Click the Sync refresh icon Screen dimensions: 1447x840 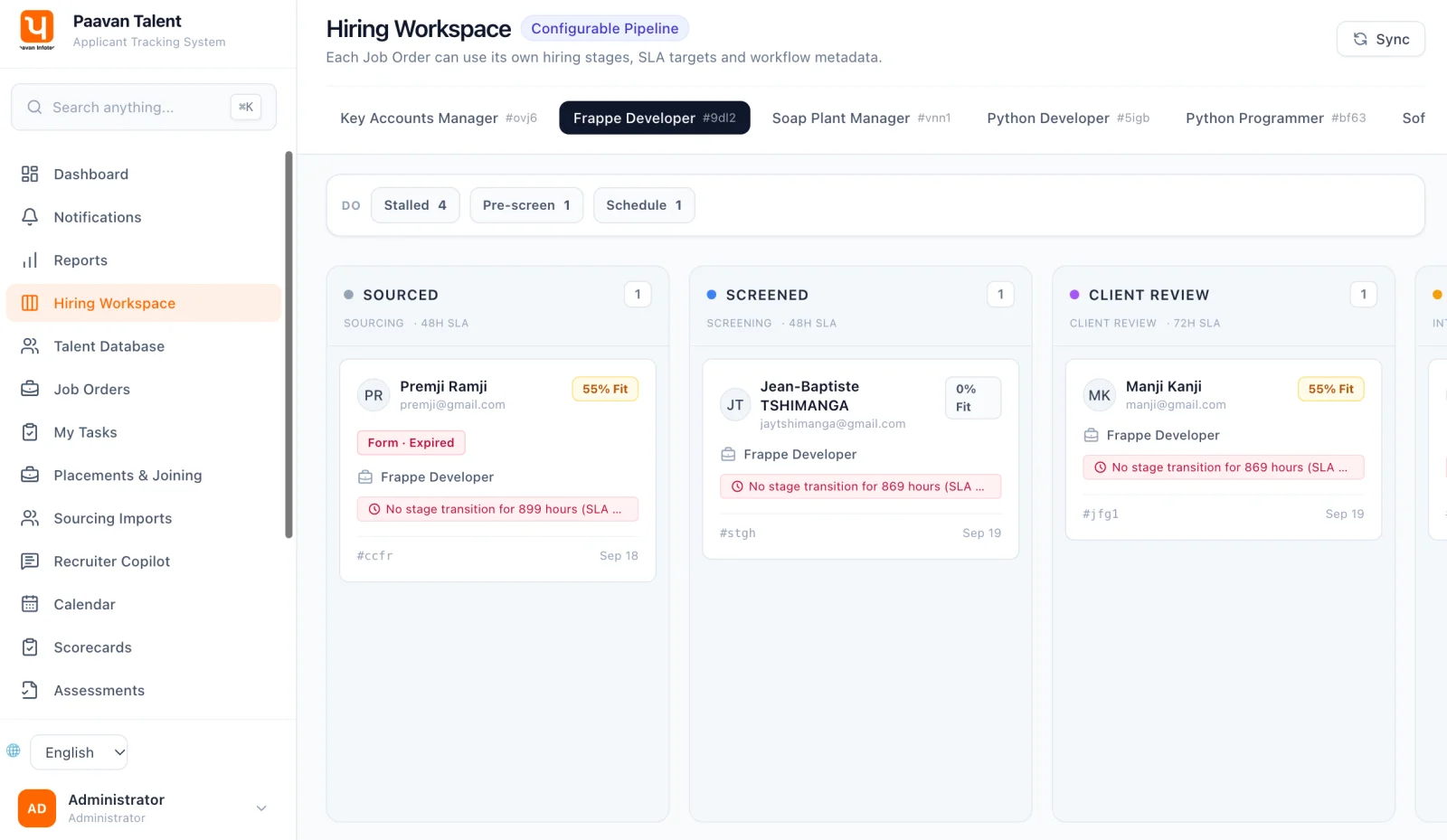[x=1360, y=39]
